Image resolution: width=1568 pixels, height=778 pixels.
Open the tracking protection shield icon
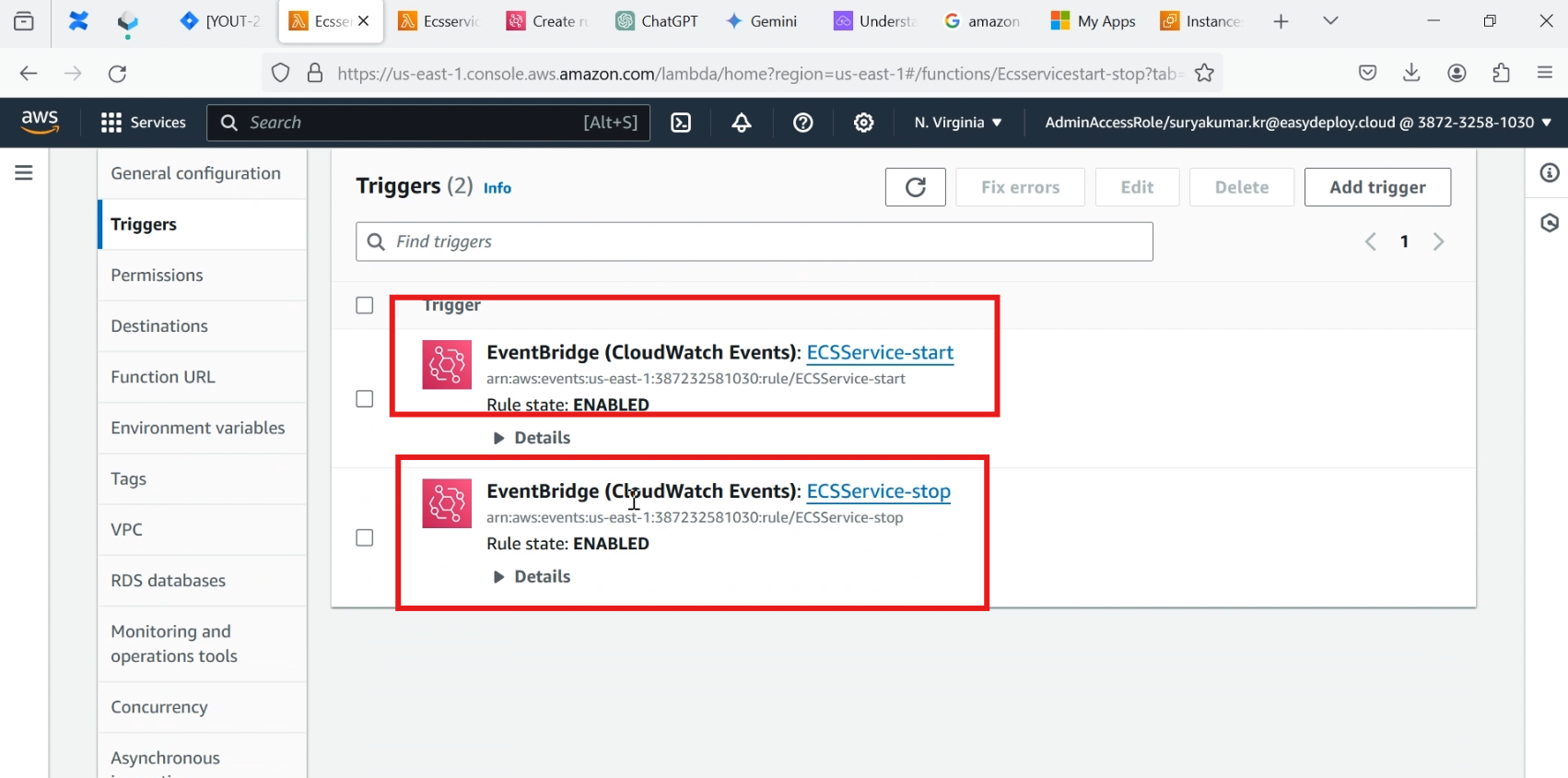click(x=281, y=73)
